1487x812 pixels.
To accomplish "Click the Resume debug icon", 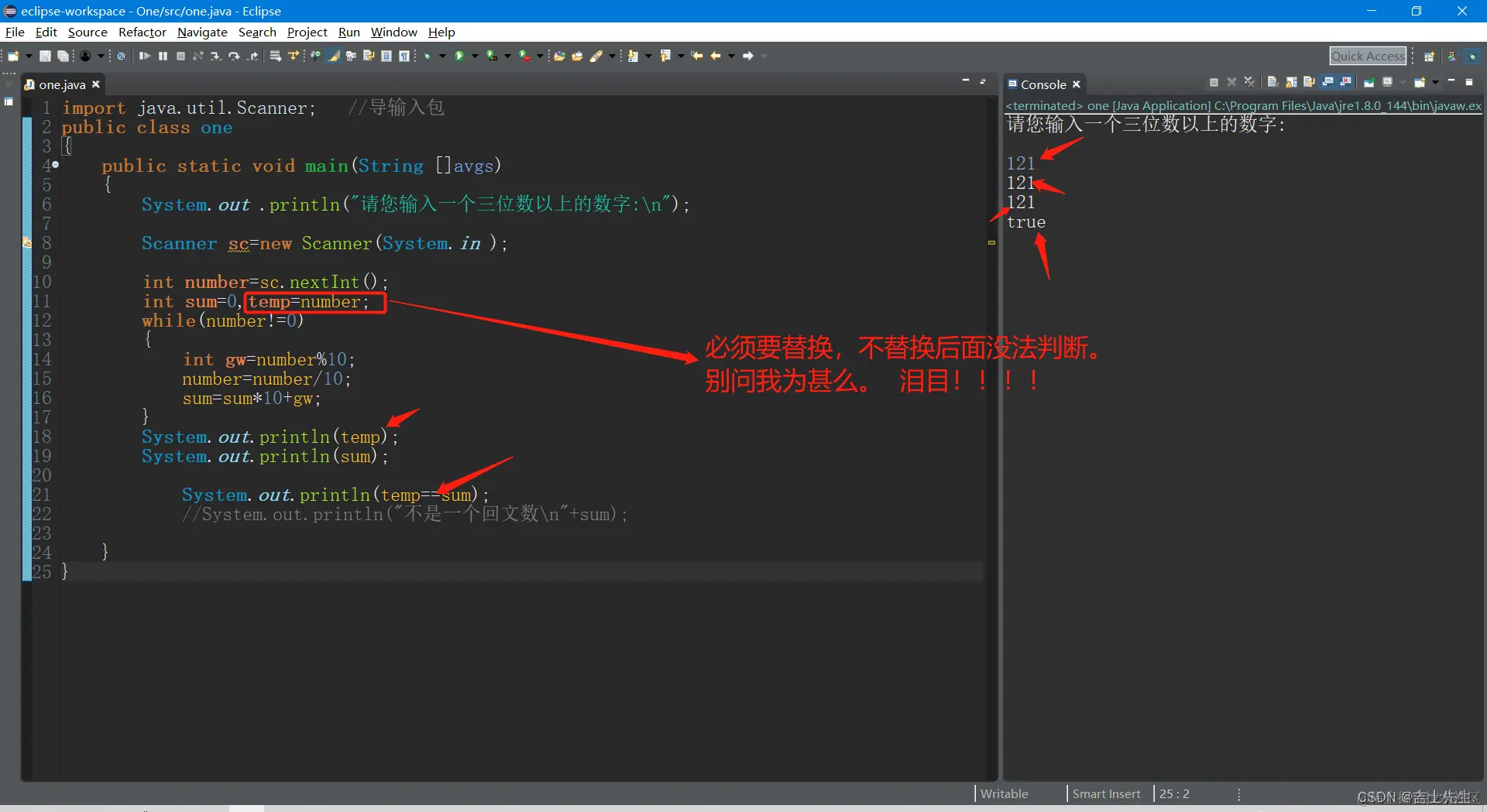I will point(144,56).
